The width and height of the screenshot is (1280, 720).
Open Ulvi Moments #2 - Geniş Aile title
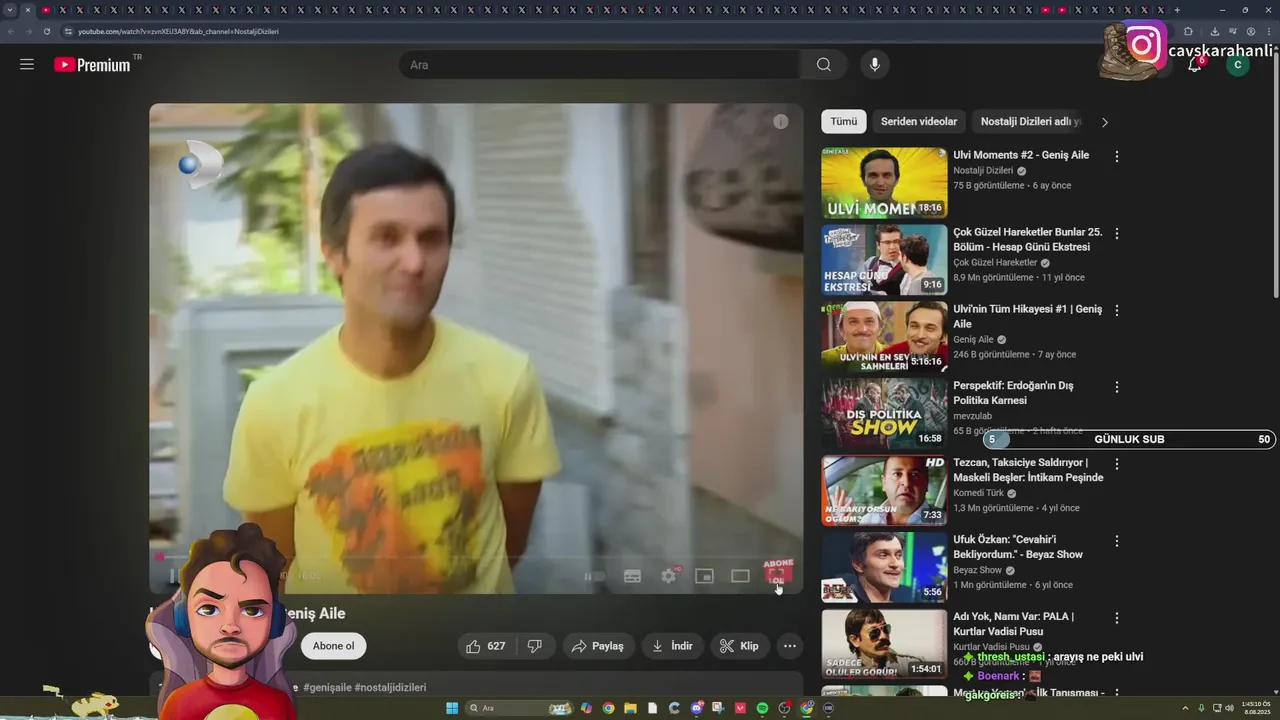click(x=1021, y=155)
